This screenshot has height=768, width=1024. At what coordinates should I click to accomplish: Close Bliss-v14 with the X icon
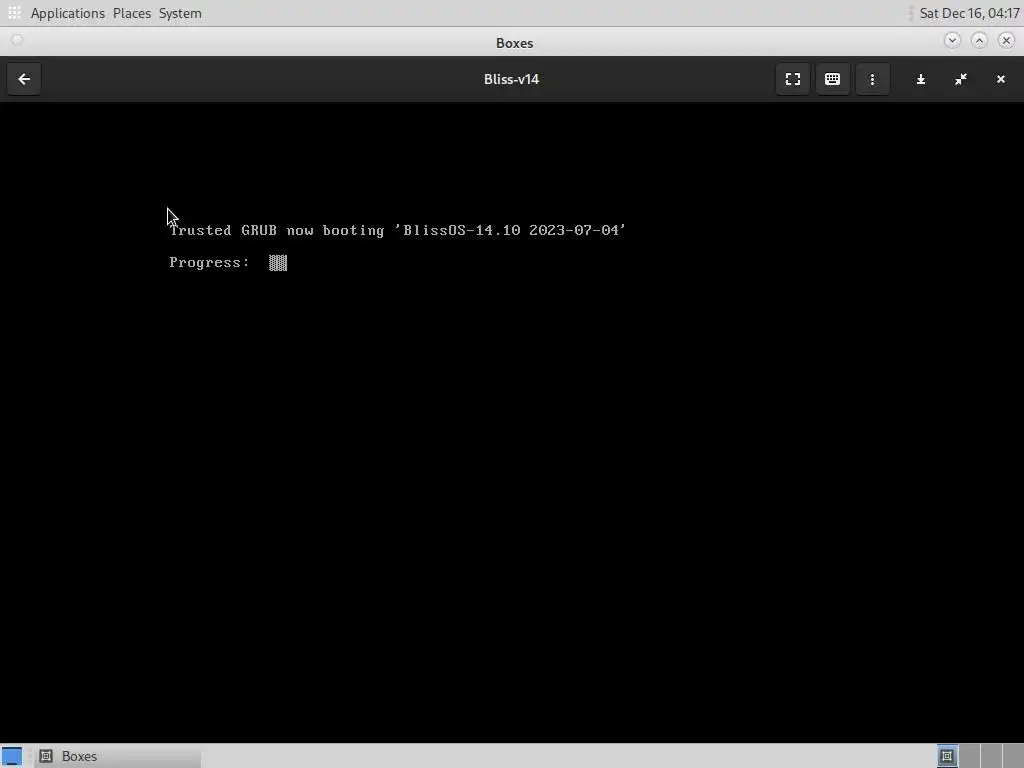[x=1000, y=79]
